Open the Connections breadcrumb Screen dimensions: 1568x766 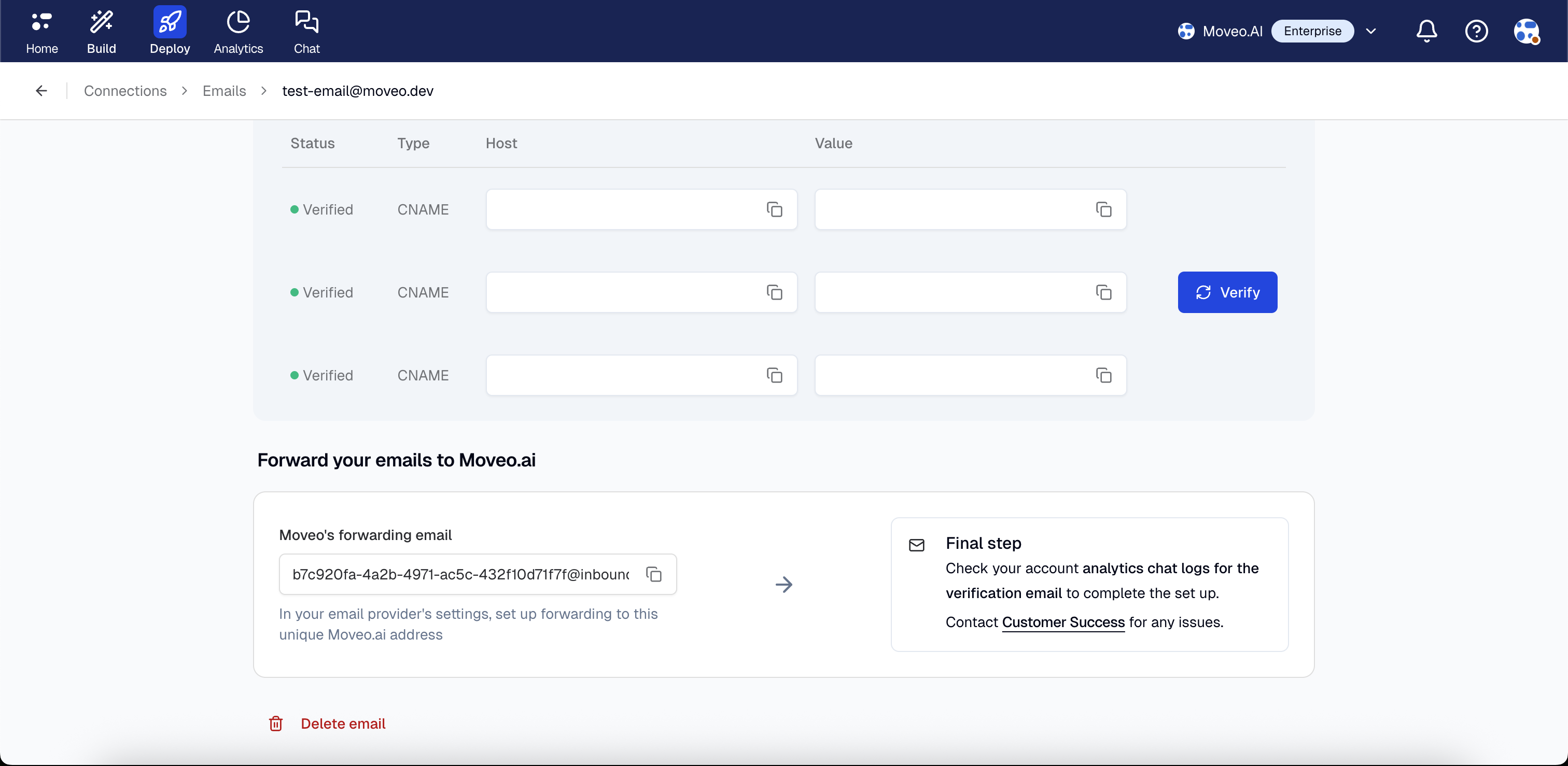(125, 91)
